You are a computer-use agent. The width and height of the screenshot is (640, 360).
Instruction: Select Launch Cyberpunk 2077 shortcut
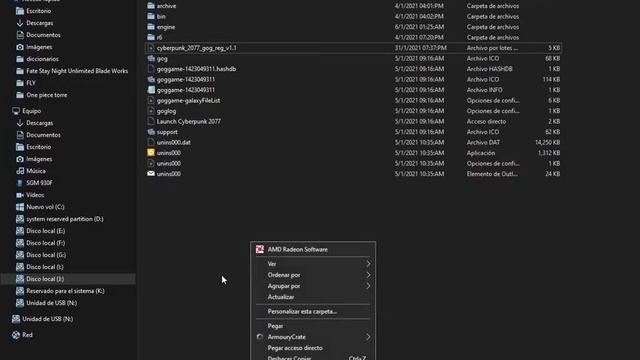coord(189,121)
